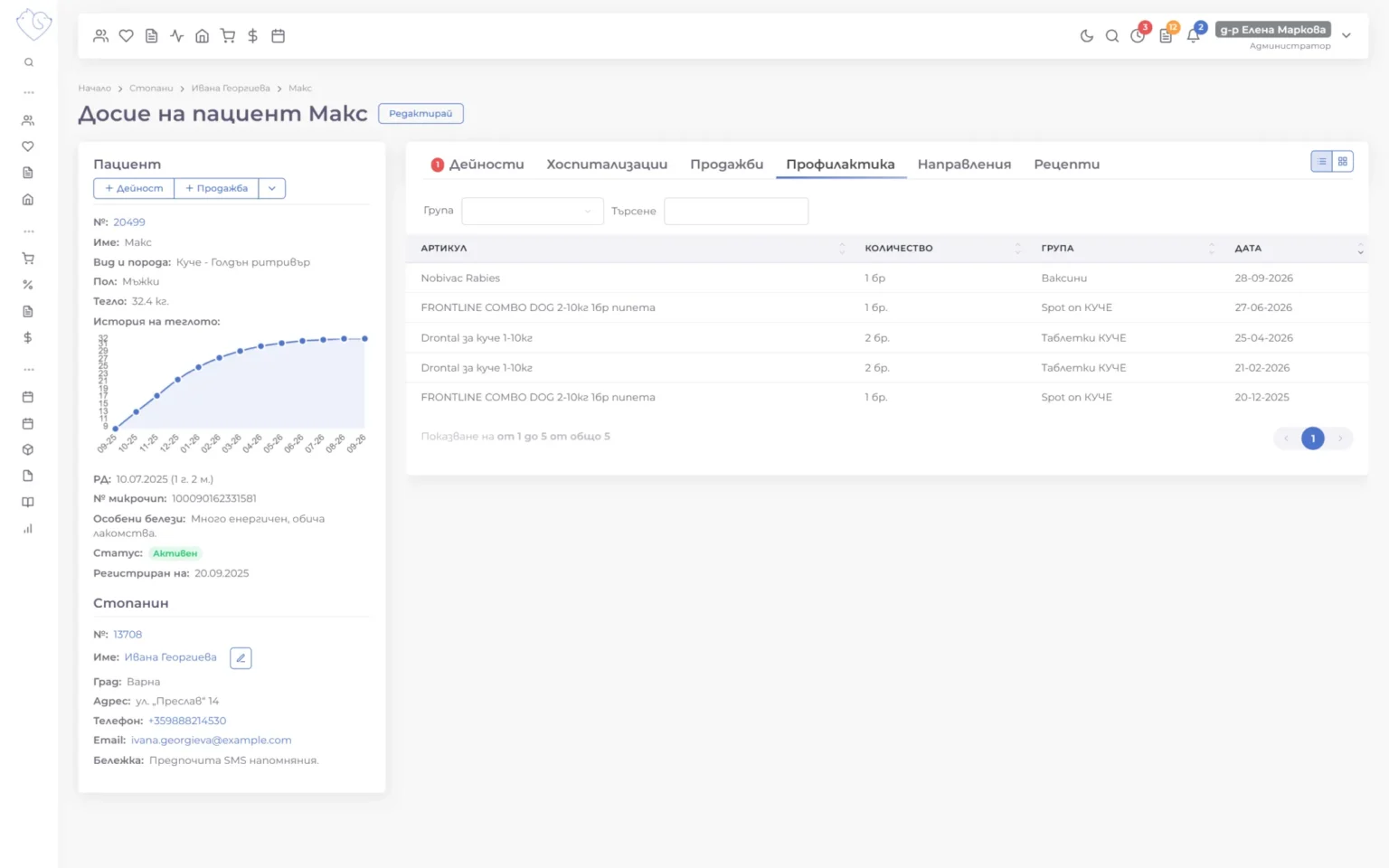Screen dimensions: 1389x868
Task: Open email link ivana.georgieva@example.com
Action: pyautogui.click(x=211, y=741)
